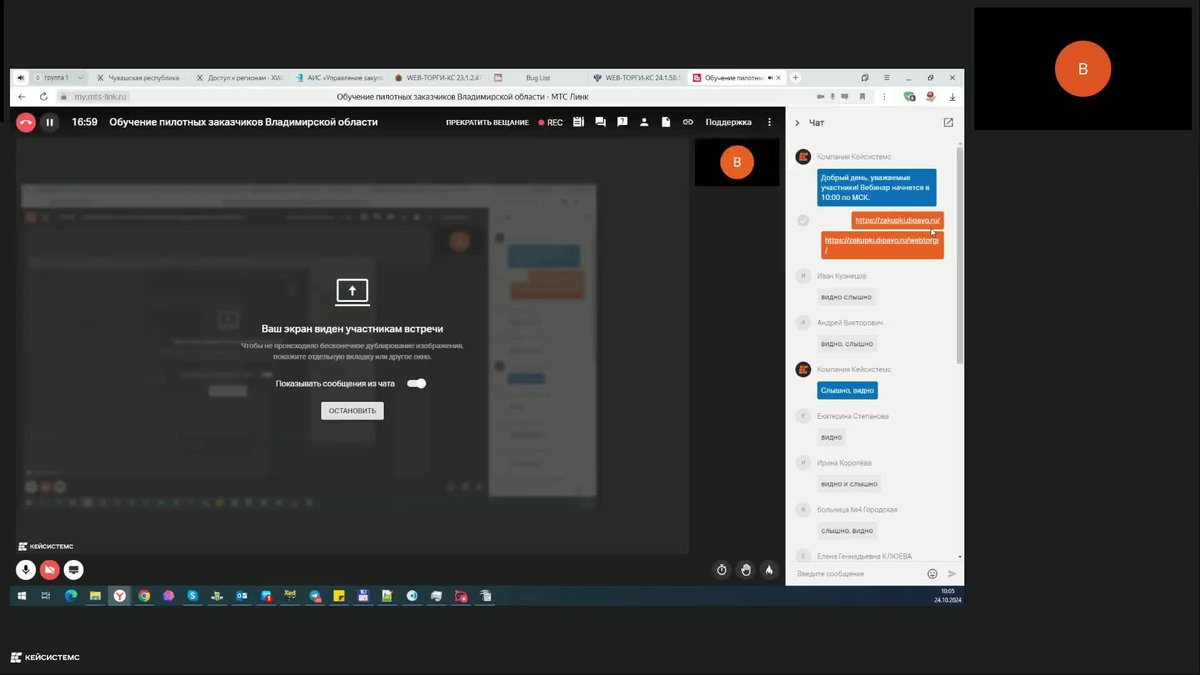Raise hand in the meeting

click(x=746, y=570)
